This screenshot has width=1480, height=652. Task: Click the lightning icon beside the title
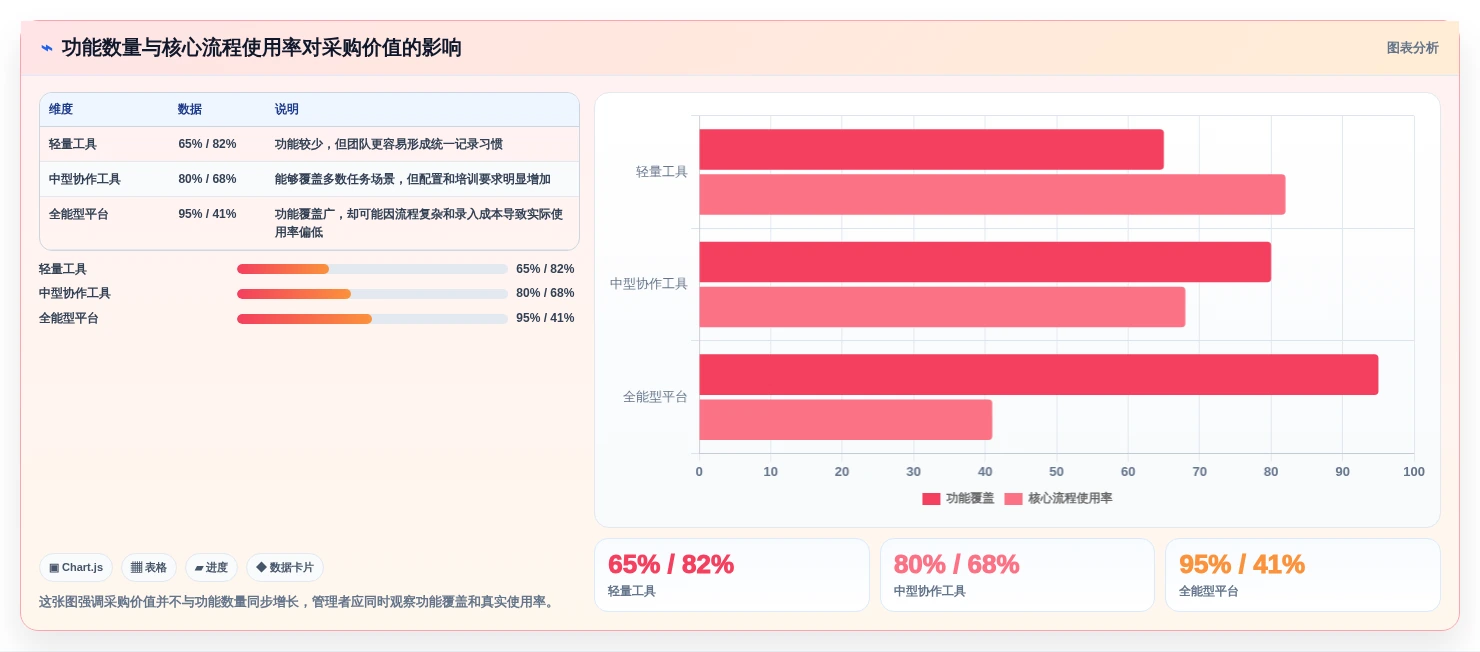pyautogui.click(x=47, y=48)
